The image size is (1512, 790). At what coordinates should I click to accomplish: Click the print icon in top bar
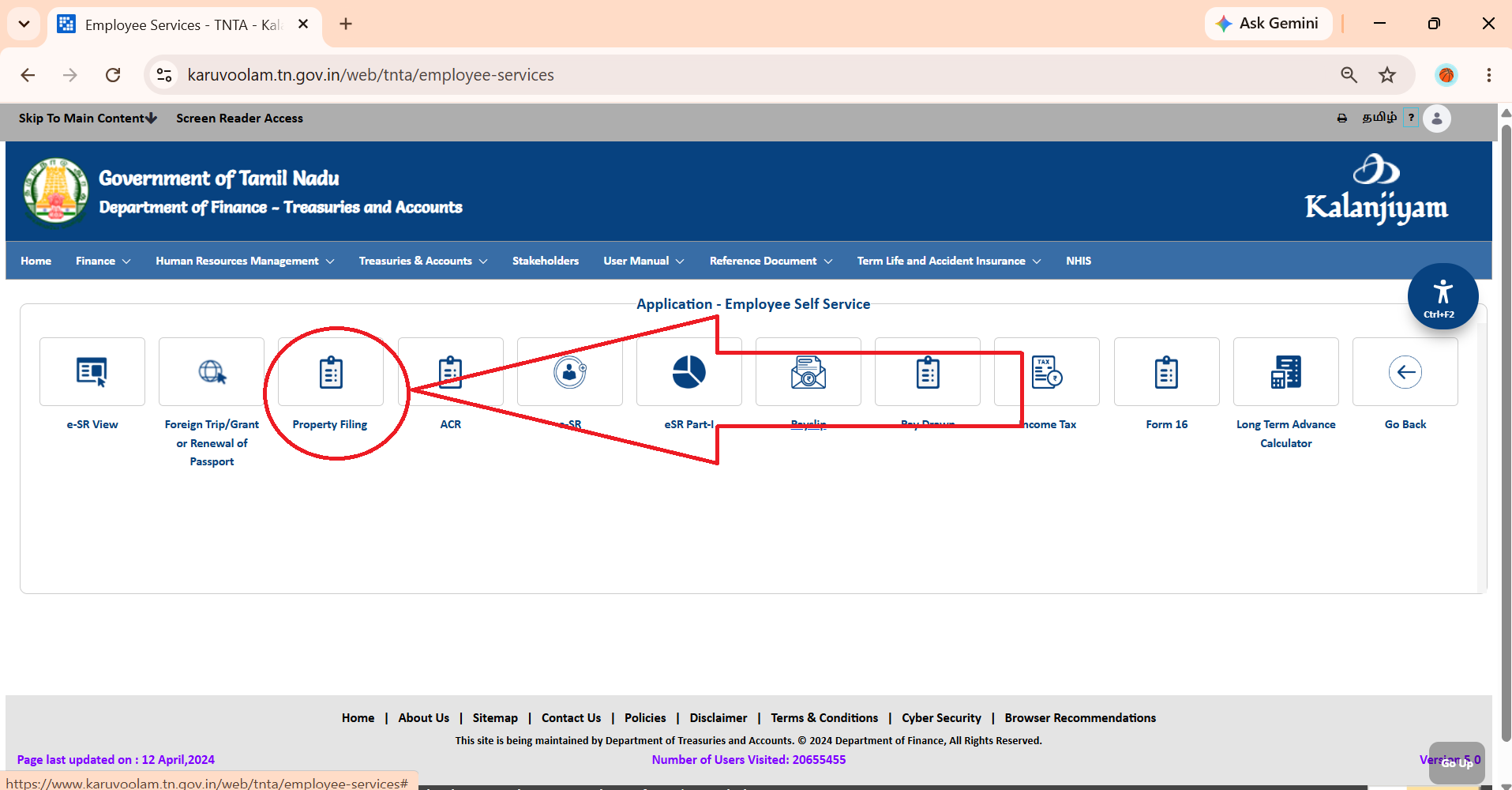point(1341,118)
